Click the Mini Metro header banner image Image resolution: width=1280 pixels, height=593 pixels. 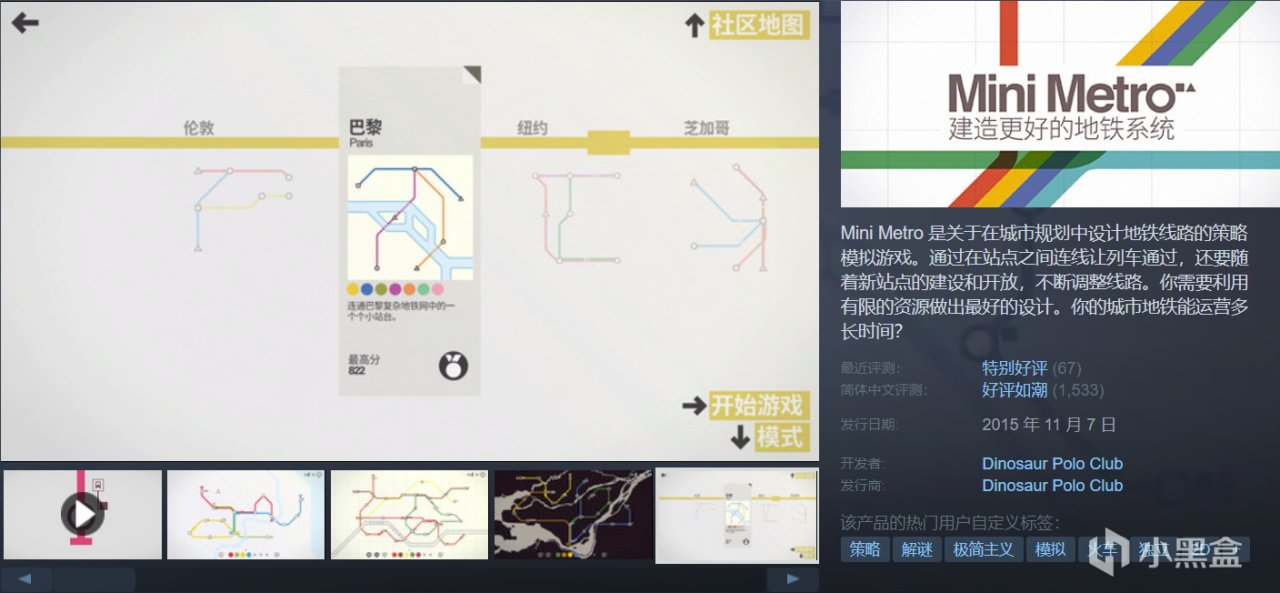[1060, 104]
